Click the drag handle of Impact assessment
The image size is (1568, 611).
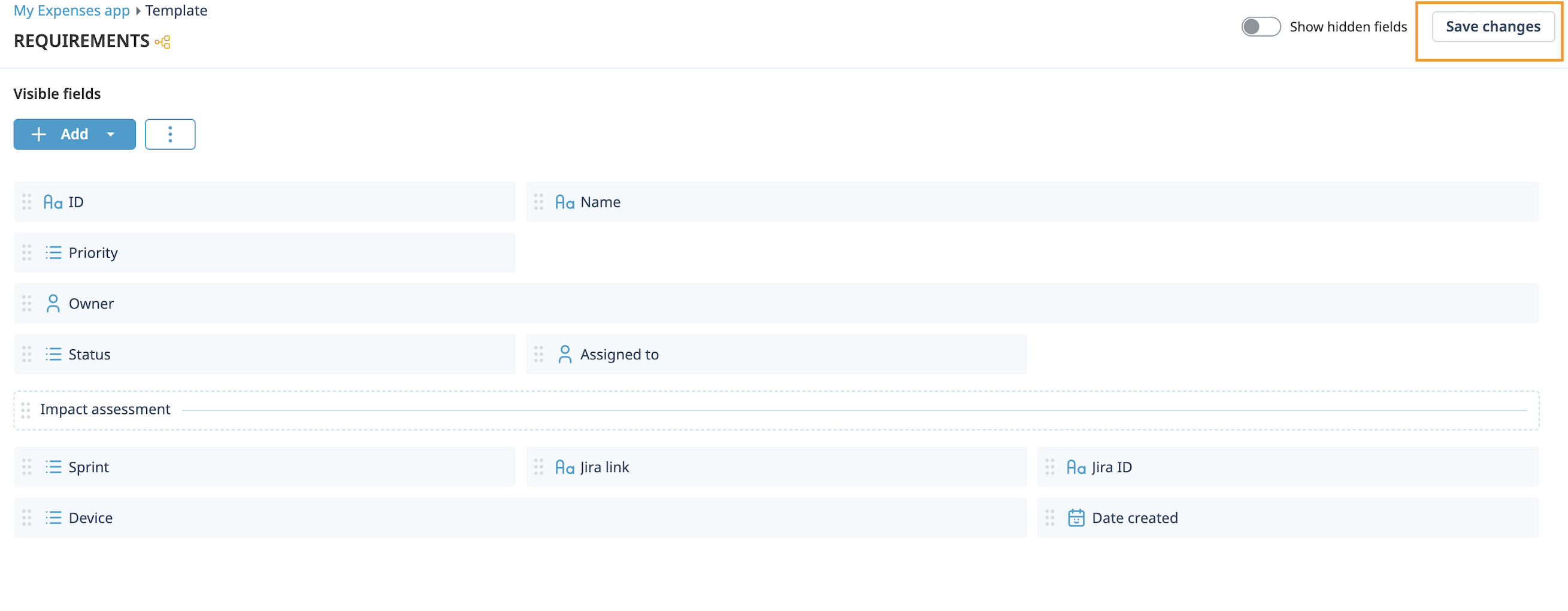point(26,410)
